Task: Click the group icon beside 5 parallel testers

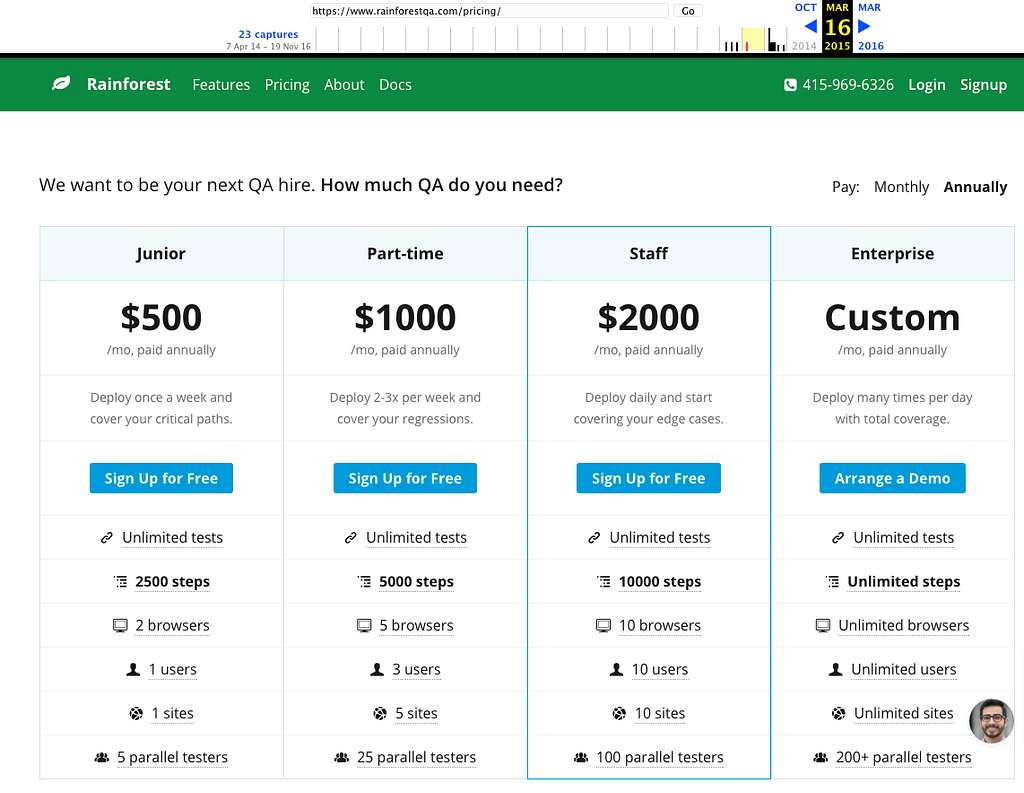Action: [102, 758]
